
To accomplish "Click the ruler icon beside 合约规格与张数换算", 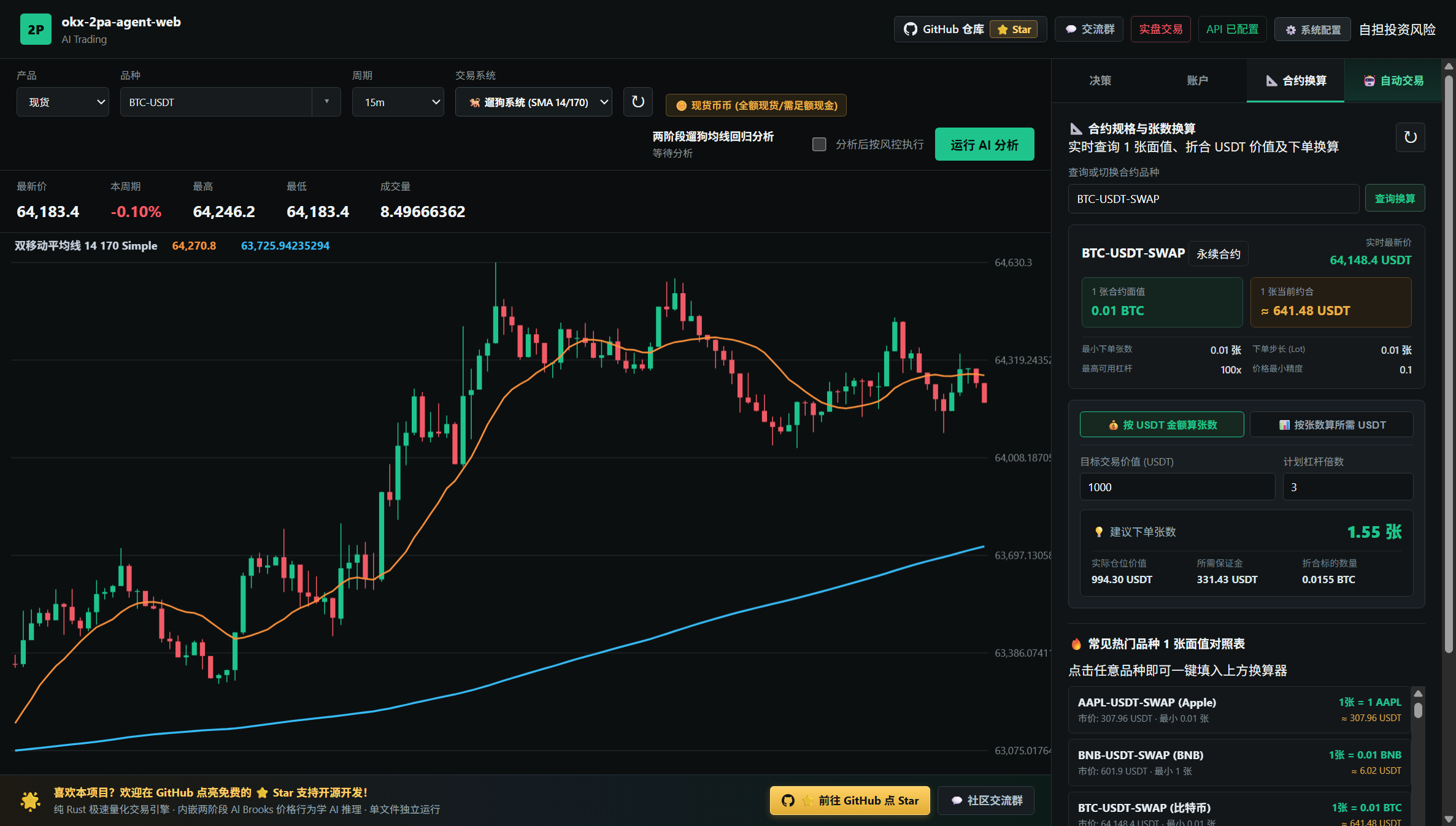I will point(1076,129).
